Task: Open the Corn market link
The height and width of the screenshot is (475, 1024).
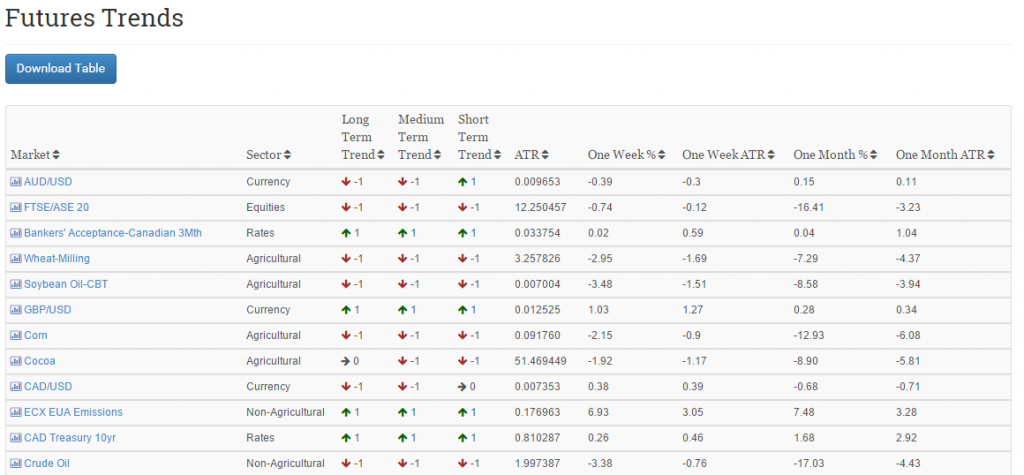Action: click(x=36, y=335)
